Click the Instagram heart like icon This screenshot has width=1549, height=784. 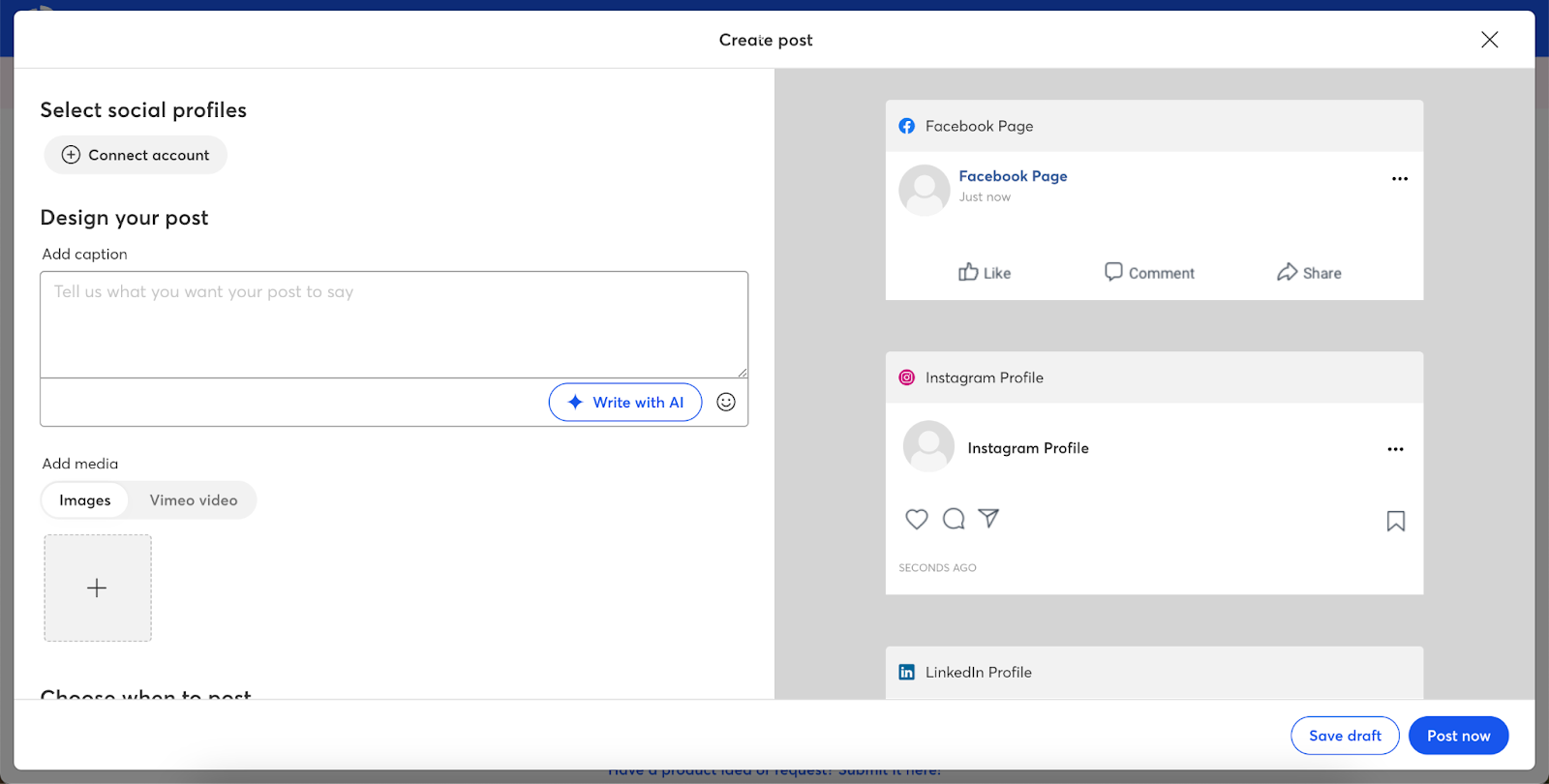917,519
